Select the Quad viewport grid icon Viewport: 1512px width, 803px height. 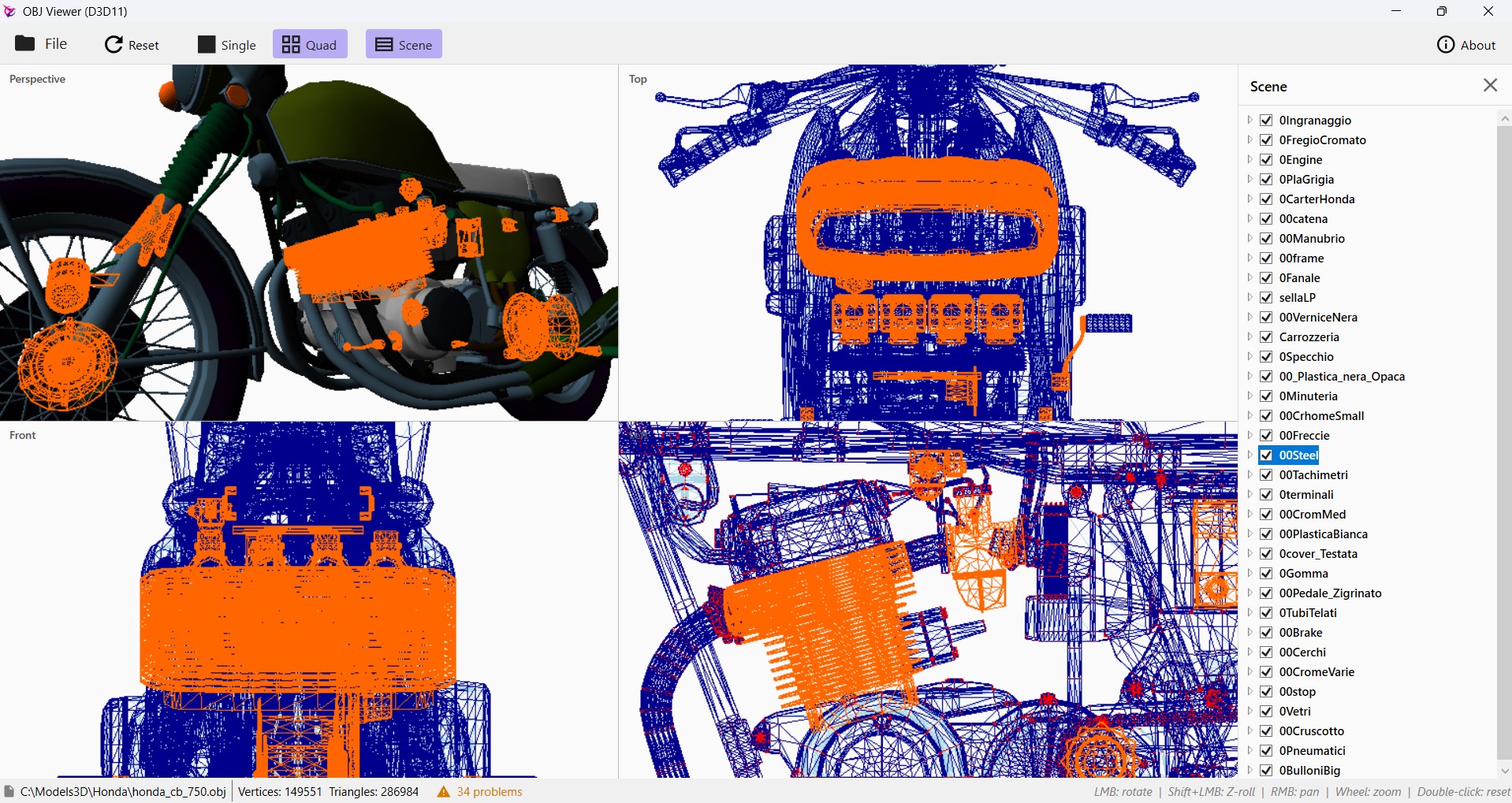(291, 44)
